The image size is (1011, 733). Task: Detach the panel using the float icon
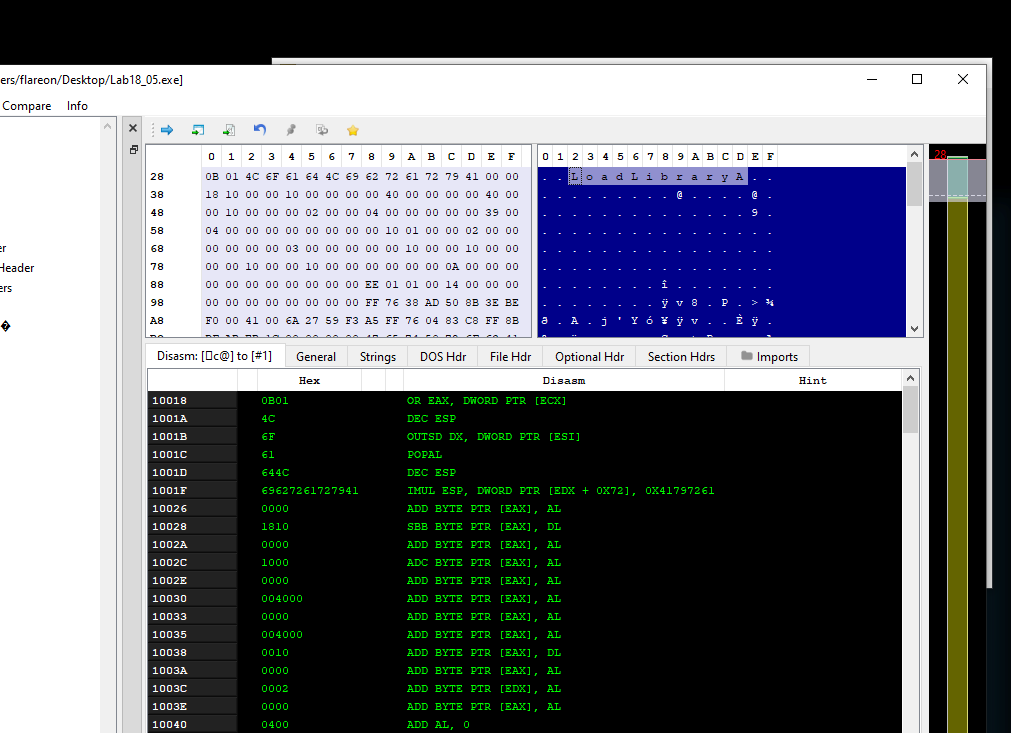[x=133, y=150]
